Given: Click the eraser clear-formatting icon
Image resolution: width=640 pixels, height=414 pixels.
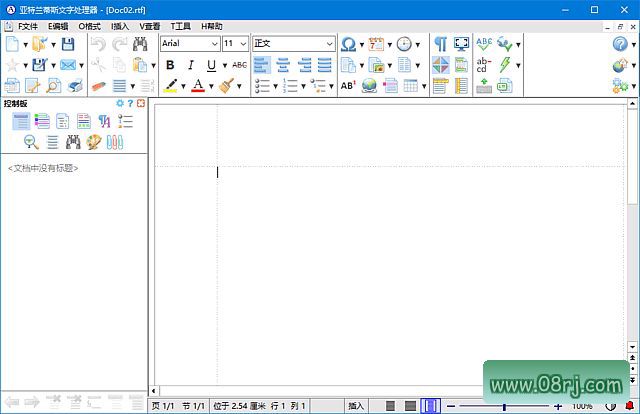Looking at the screenshot, I should tap(98, 86).
